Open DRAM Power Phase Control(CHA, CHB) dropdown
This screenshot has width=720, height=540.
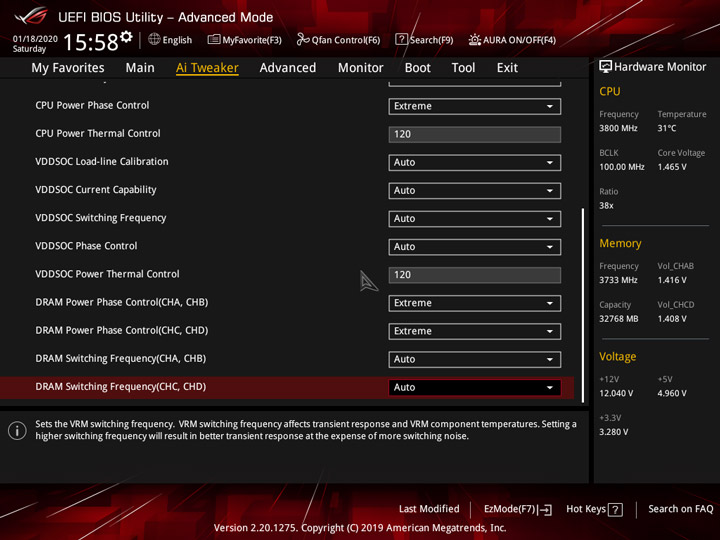pos(474,303)
